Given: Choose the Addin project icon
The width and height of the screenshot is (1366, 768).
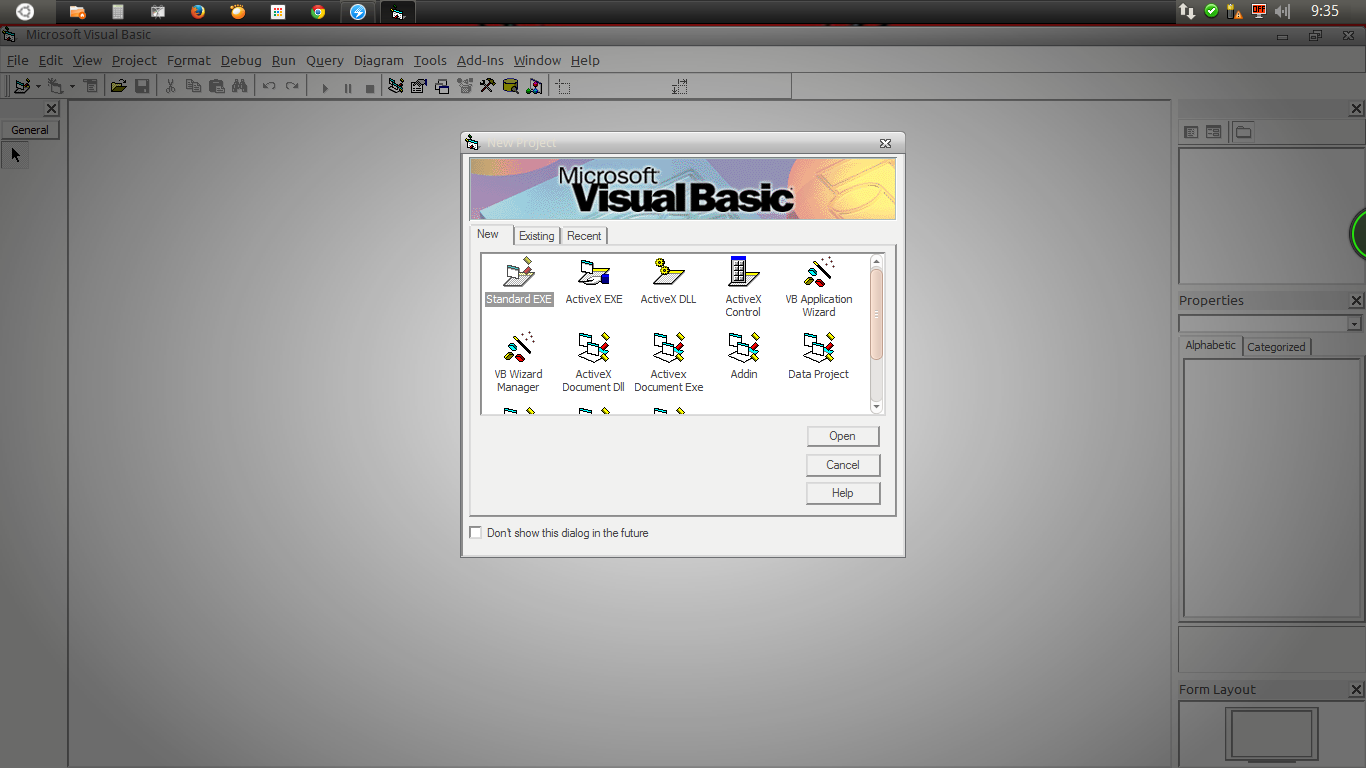Looking at the screenshot, I should 744,356.
